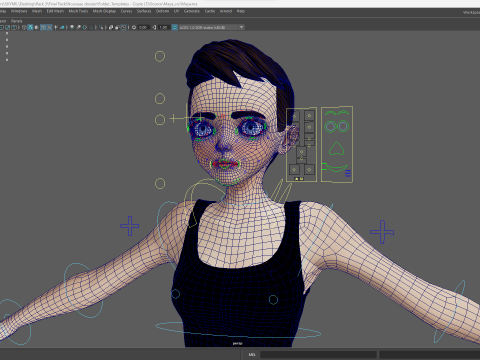The image size is (480, 360).
Task: Select green mouth curve face control
Action: click(336, 167)
